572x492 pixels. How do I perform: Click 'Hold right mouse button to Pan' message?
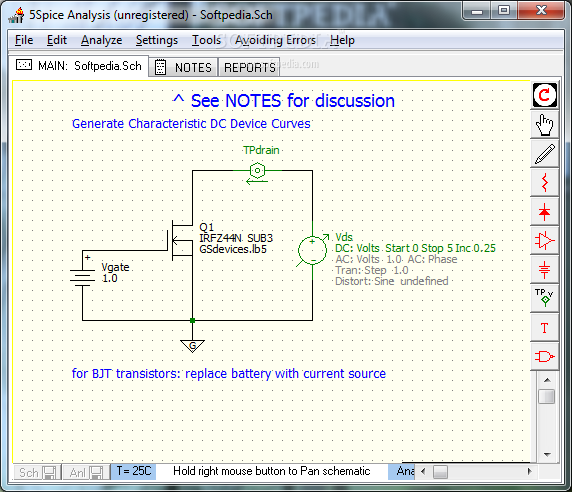[271, 471]
